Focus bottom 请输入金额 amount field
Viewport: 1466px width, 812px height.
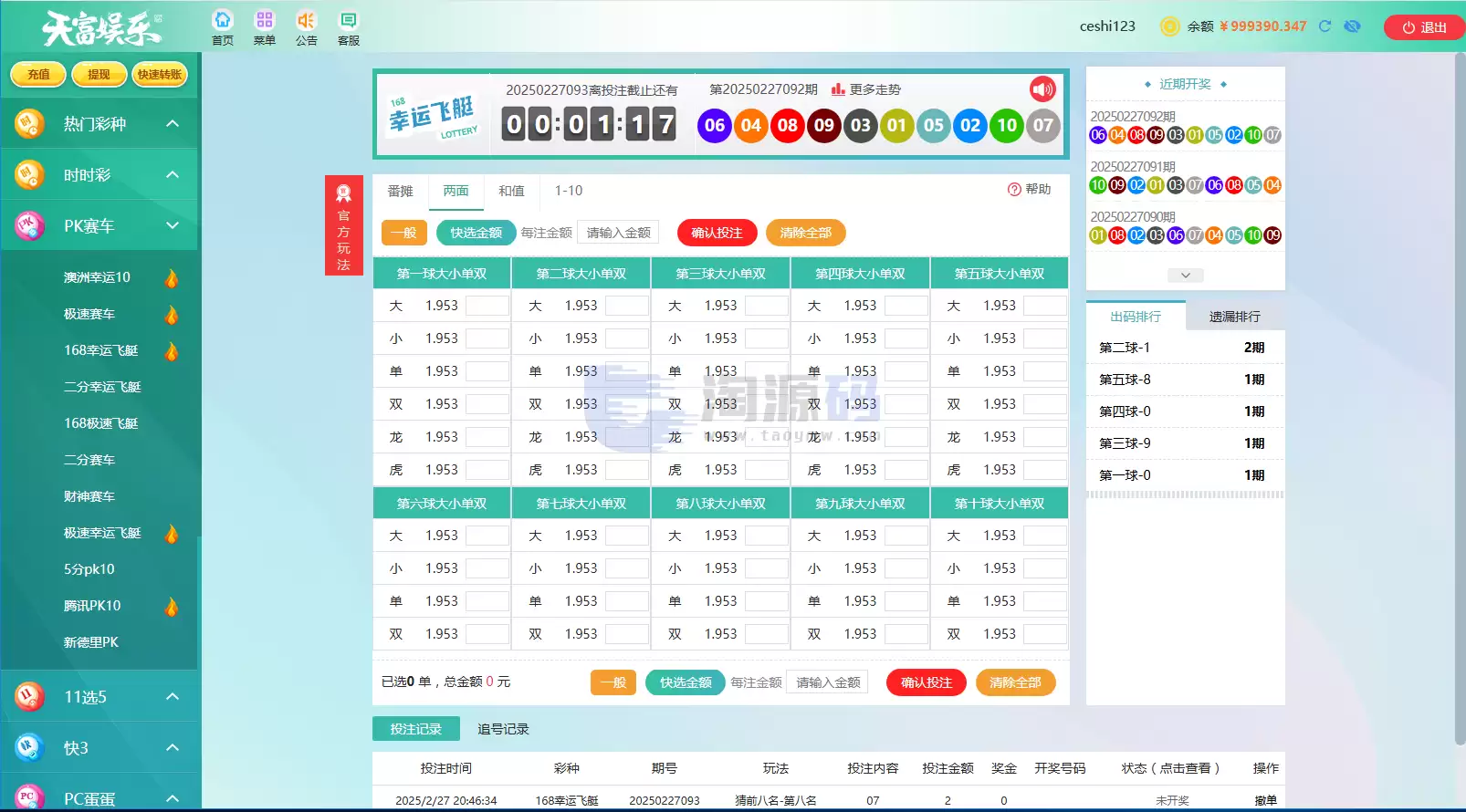point(829,682)
